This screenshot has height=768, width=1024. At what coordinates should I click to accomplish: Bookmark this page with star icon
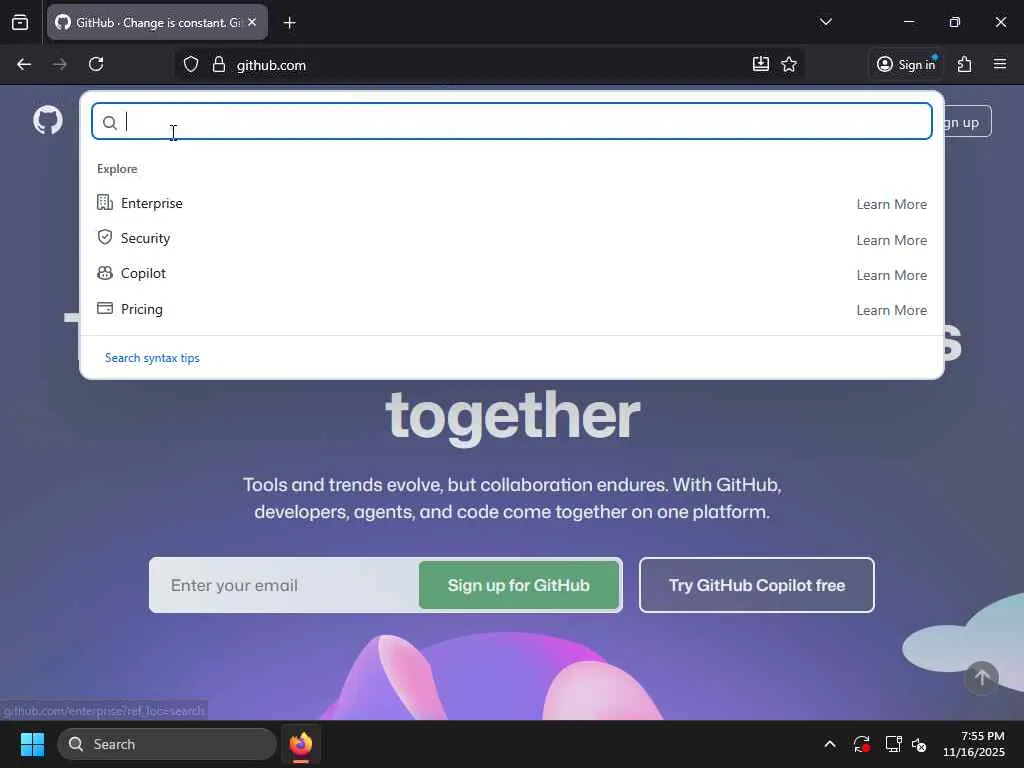coord(789,64)
